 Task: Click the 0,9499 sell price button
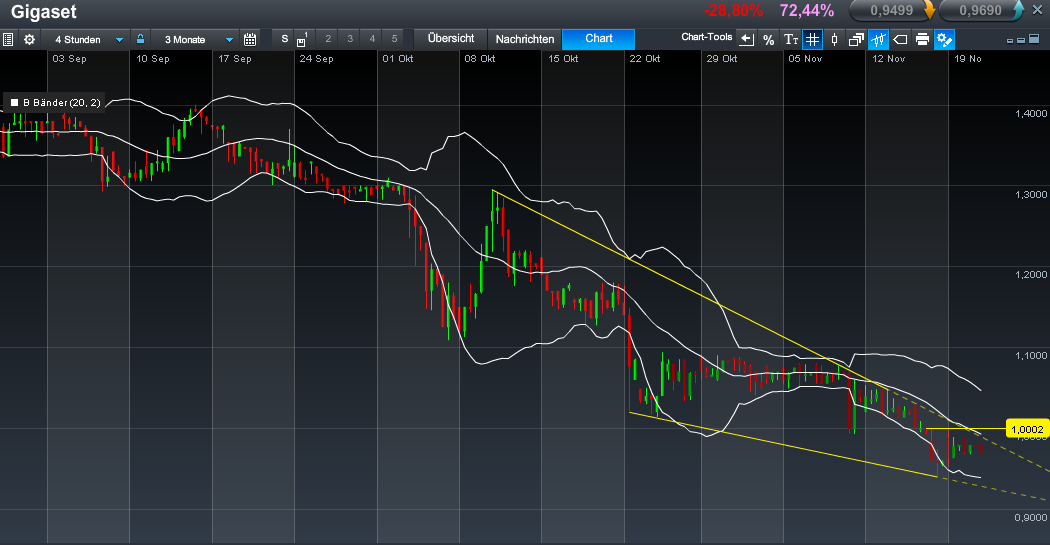tap(890, 11)
